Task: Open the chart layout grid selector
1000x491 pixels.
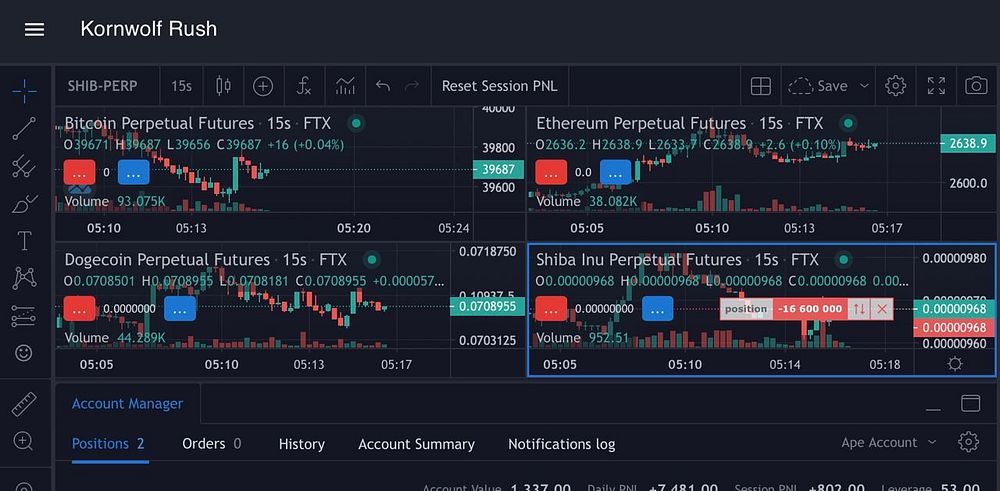Action: 760,86
